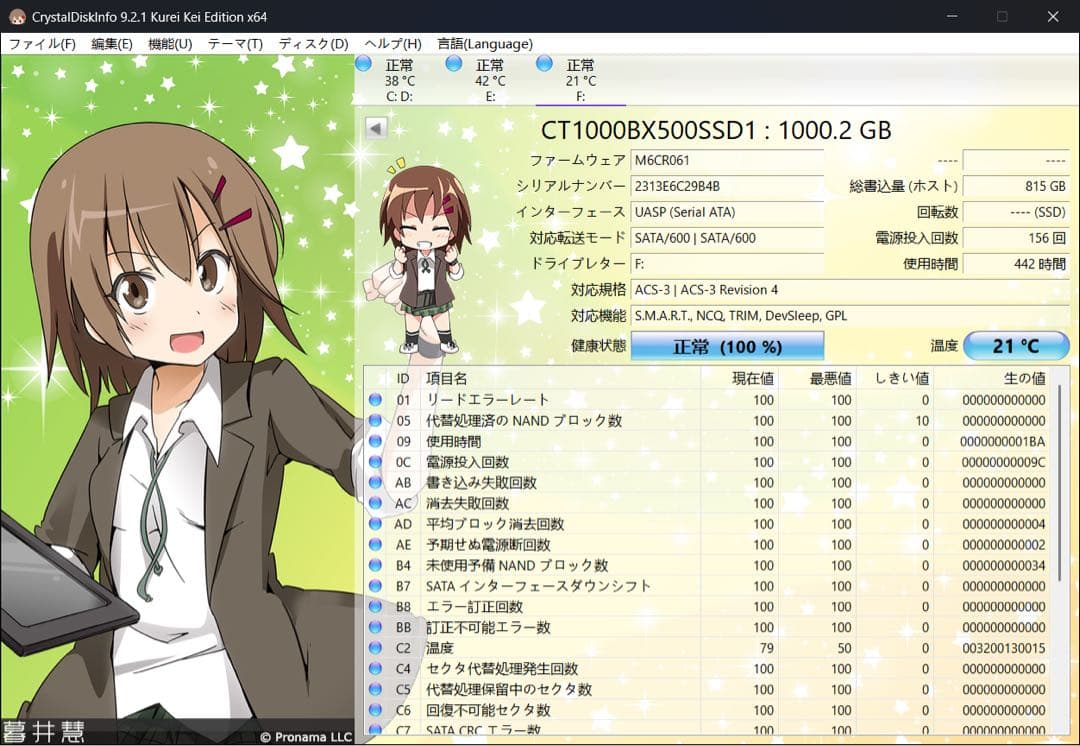Click current value 79 in 温度 row
This screenshot has height=746, width=1080.
click(x=767, y=648)
